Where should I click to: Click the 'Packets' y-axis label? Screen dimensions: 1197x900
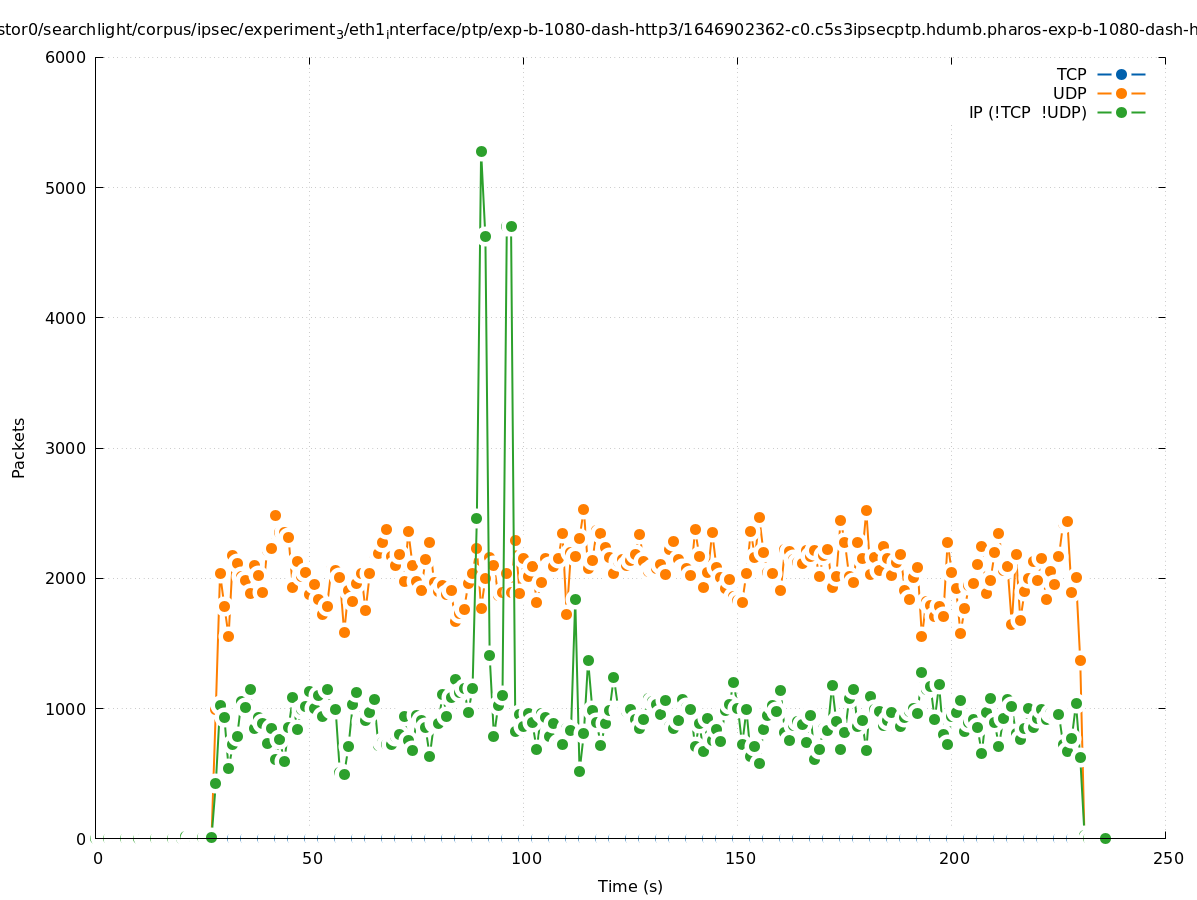pos(19,448)
